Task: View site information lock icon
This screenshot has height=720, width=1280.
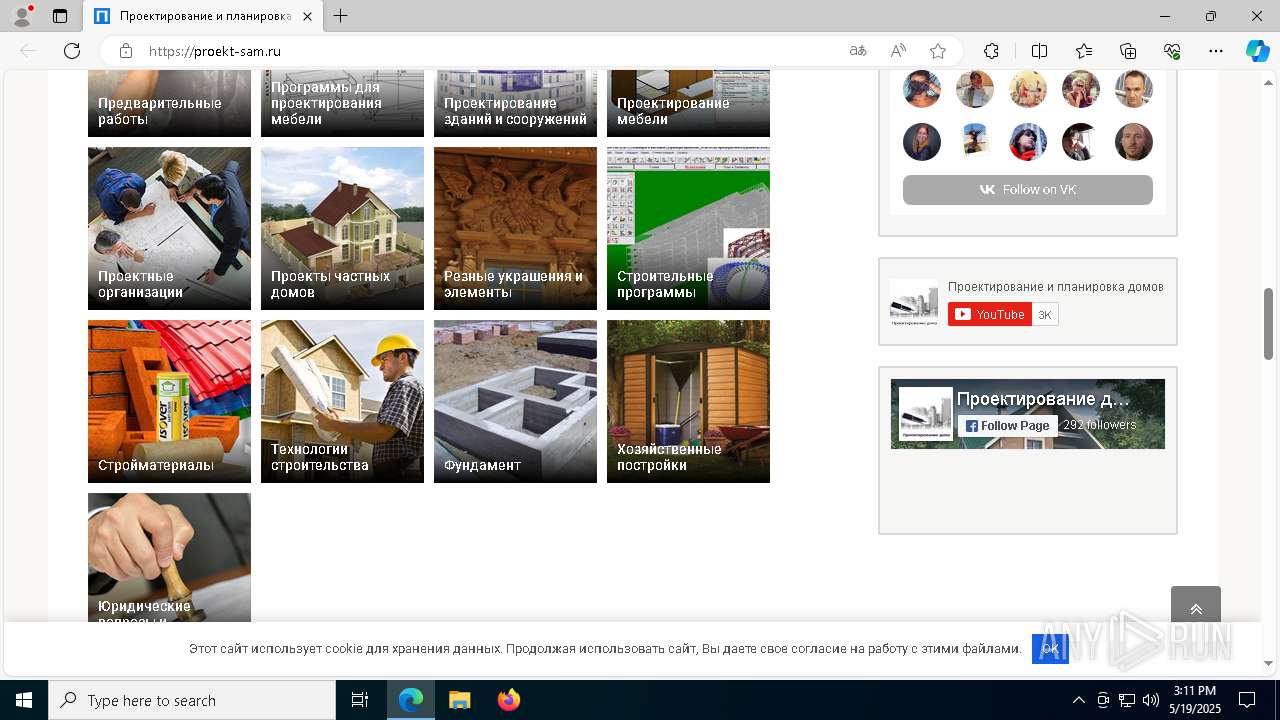Action: point(126,51)
